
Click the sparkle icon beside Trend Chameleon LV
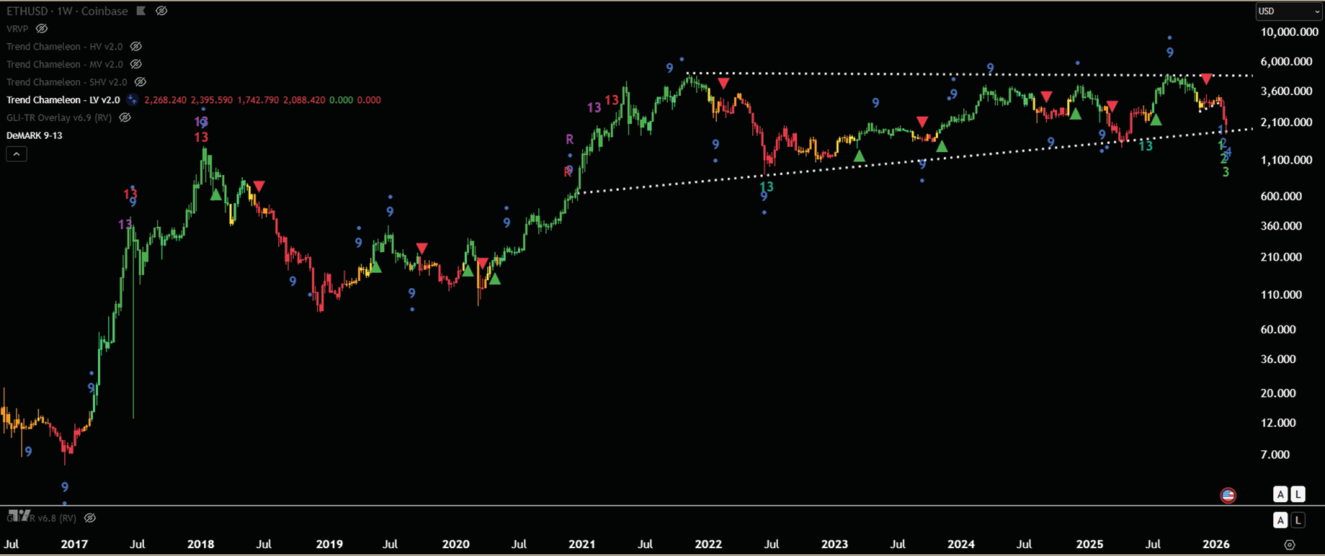(x=131, y=100)
